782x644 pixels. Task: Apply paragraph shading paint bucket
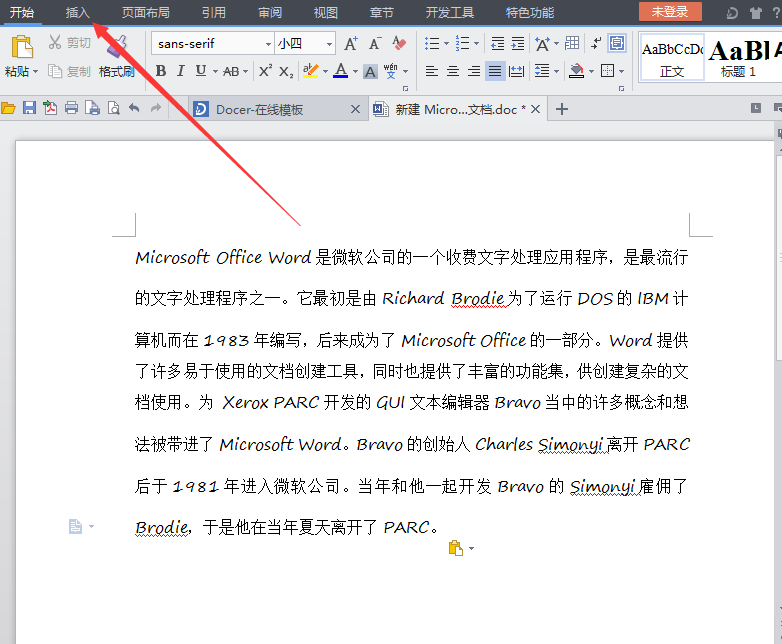pyautogui.click(x=577, y=71)
